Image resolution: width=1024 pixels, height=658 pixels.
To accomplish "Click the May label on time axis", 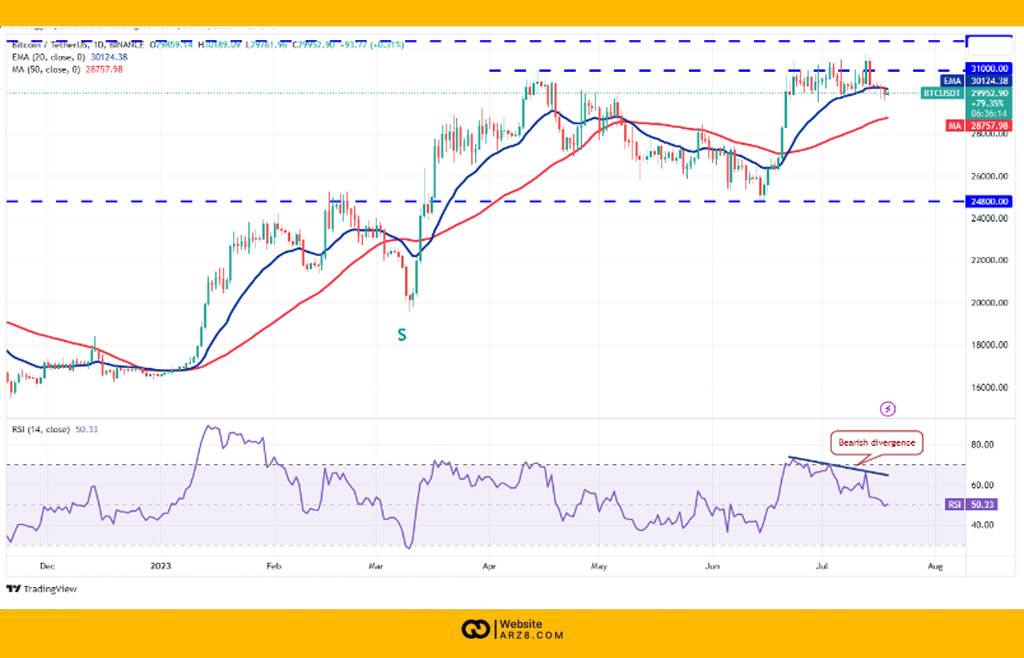I will pos(599,567).
